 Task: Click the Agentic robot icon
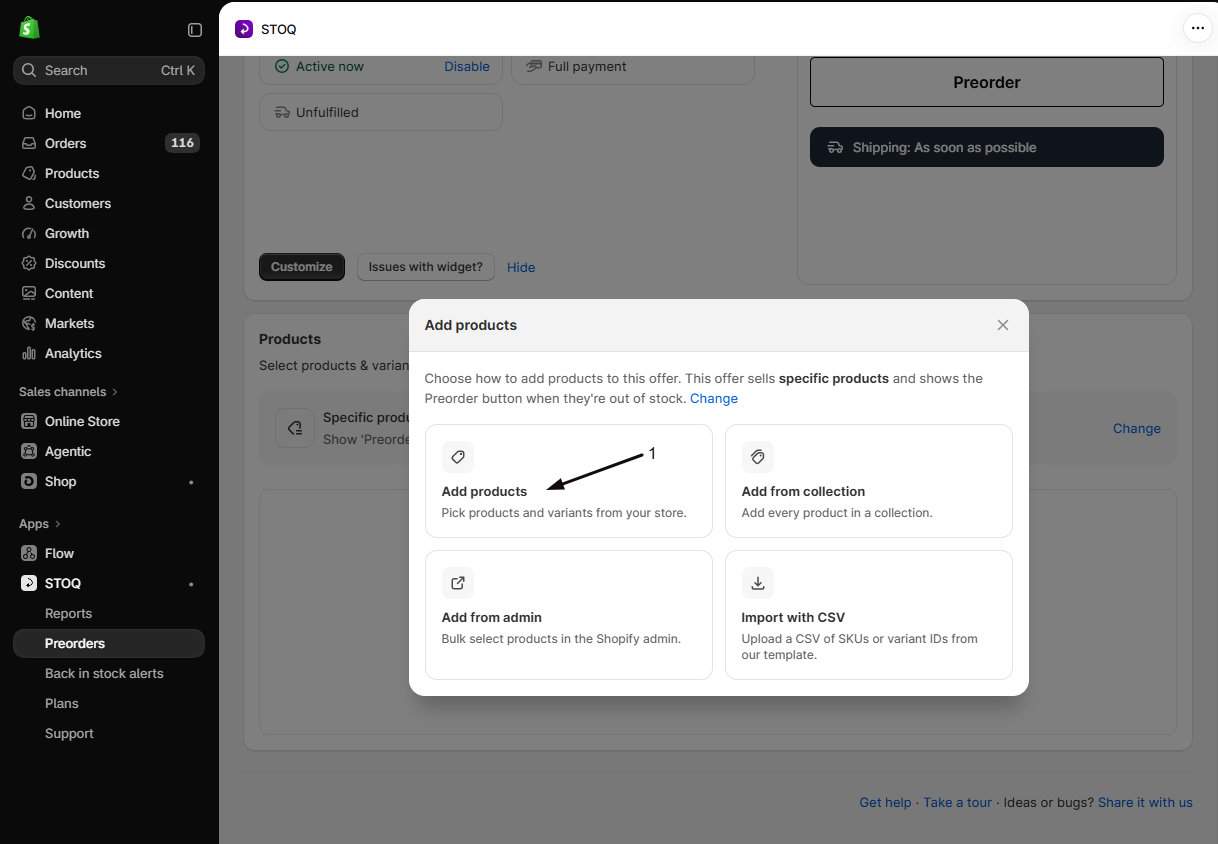29,451
